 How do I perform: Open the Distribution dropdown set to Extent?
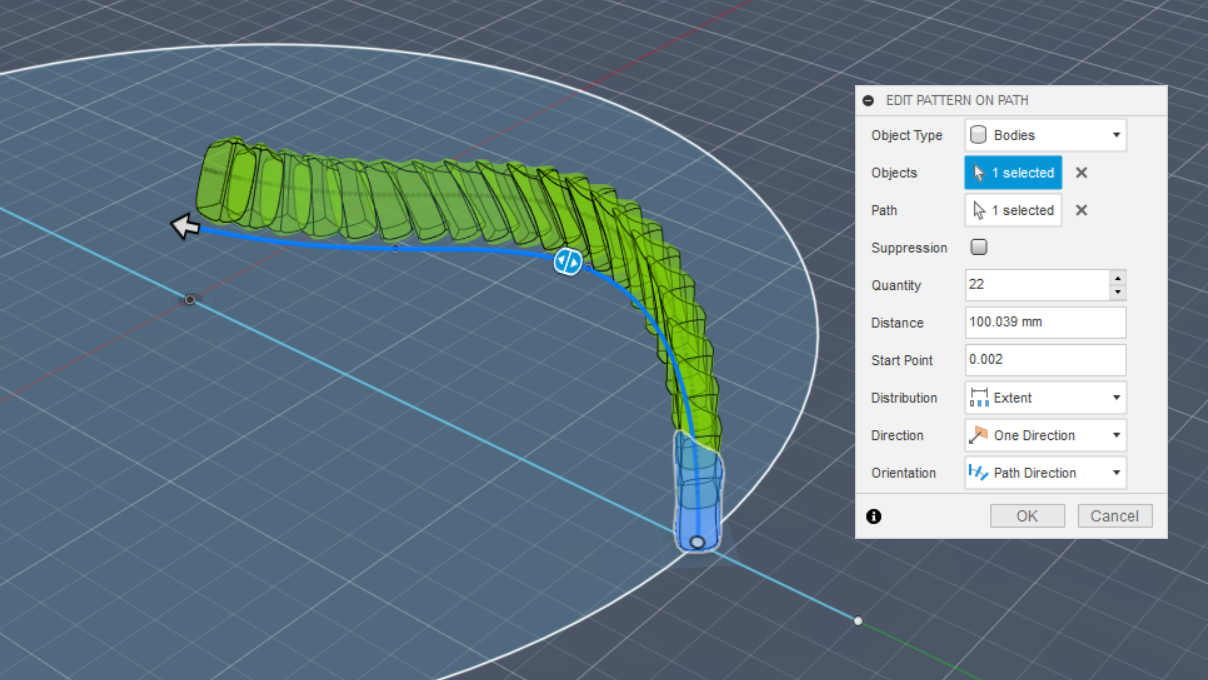pyautogui.click(x=1045, y=398)
